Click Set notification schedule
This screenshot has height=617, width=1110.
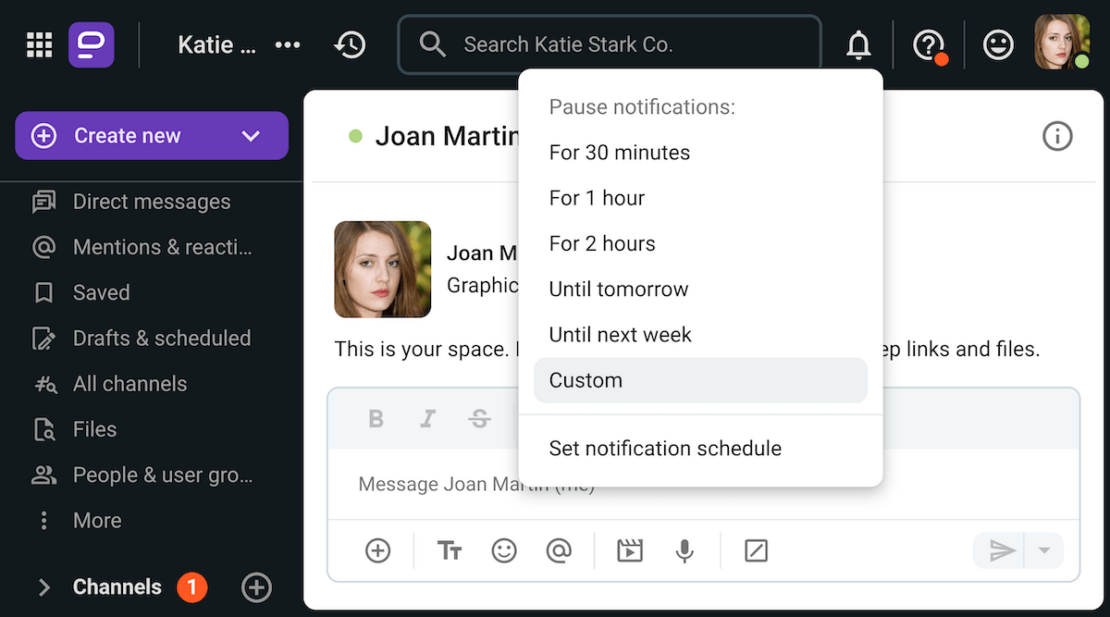tap(665, 448)
